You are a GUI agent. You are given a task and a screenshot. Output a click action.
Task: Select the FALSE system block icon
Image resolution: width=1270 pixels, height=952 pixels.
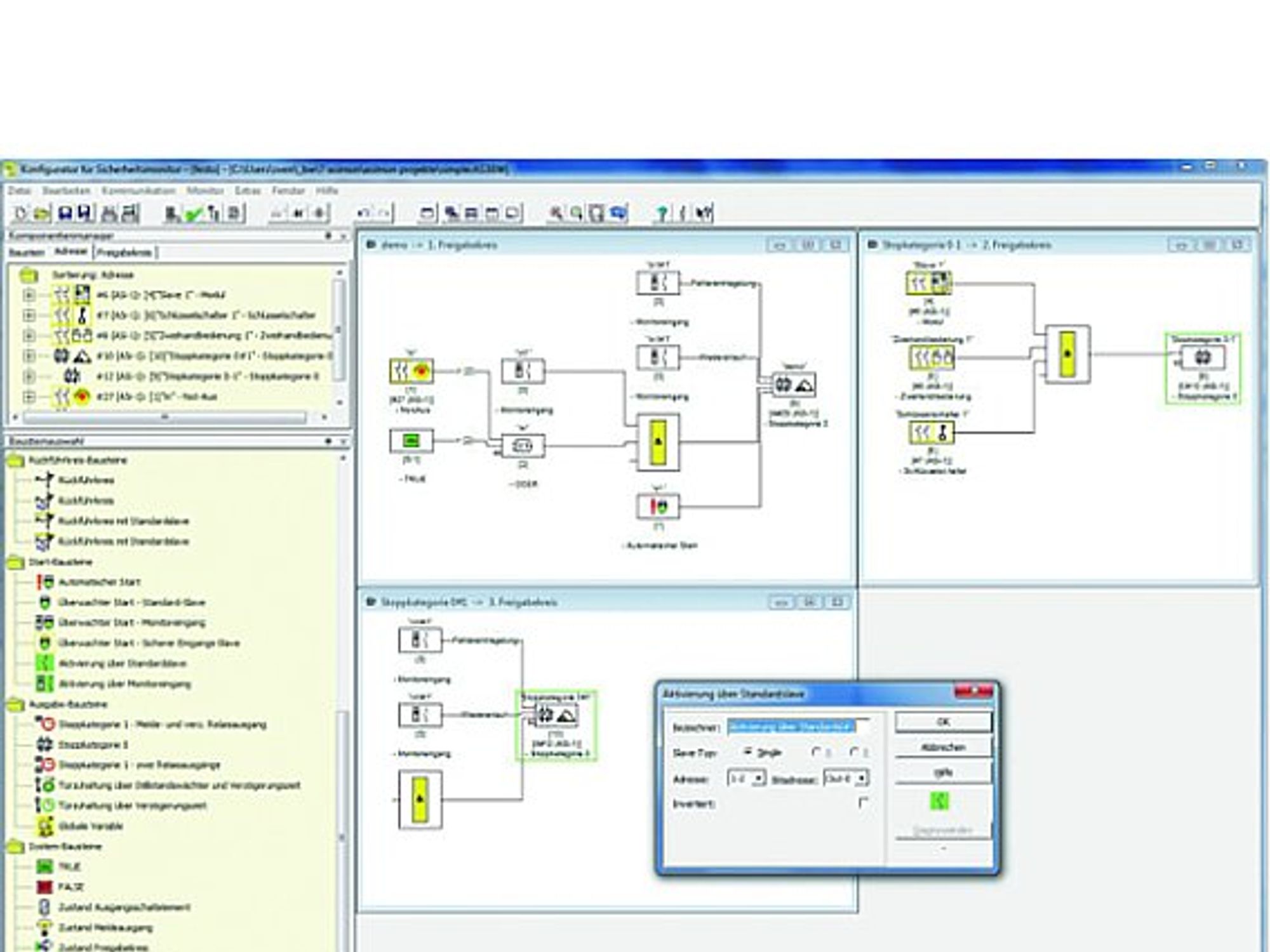pyautogui.click(x=44, y=887)
